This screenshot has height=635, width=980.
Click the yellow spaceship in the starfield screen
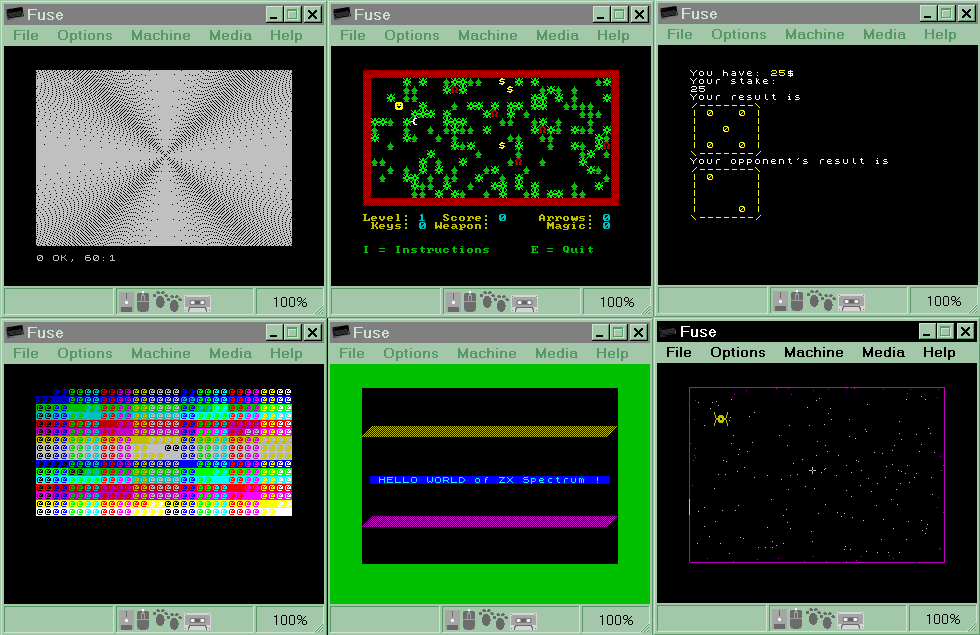(720, 419)
